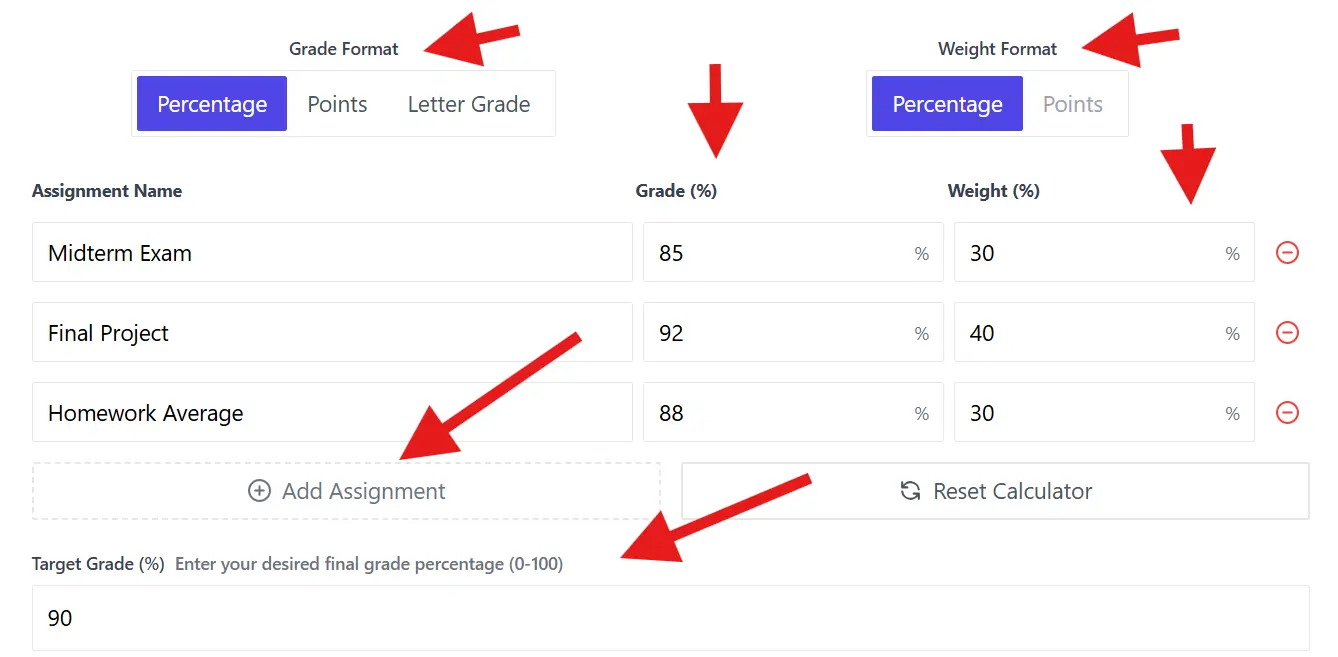Remove the Final Project assignment row
The image size is (1338, 657).
[x=1287, y=333]
